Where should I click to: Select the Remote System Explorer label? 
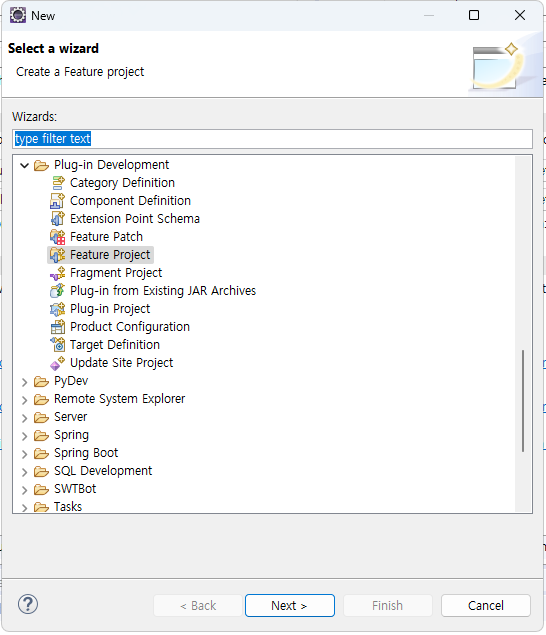119,399
